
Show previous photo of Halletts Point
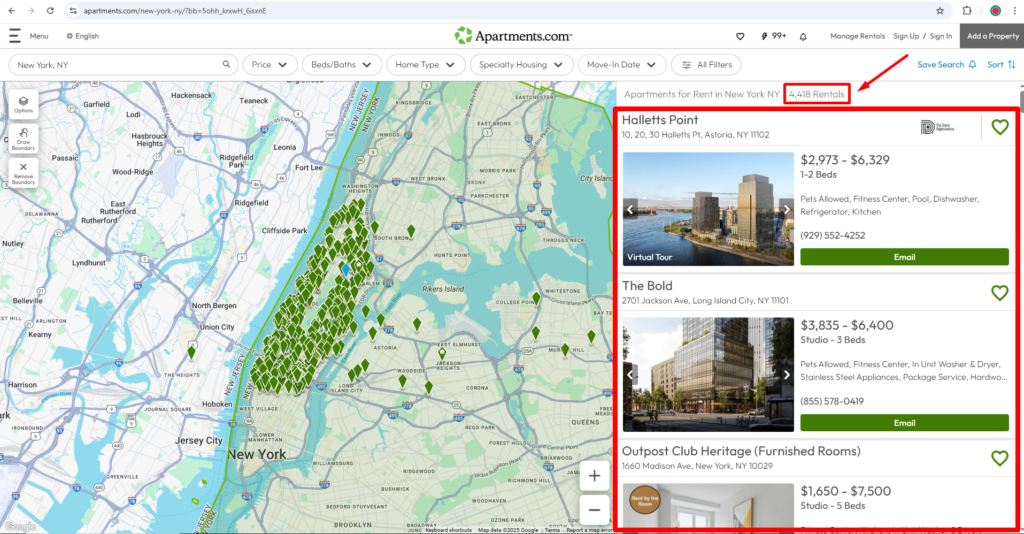pos(630,210)
